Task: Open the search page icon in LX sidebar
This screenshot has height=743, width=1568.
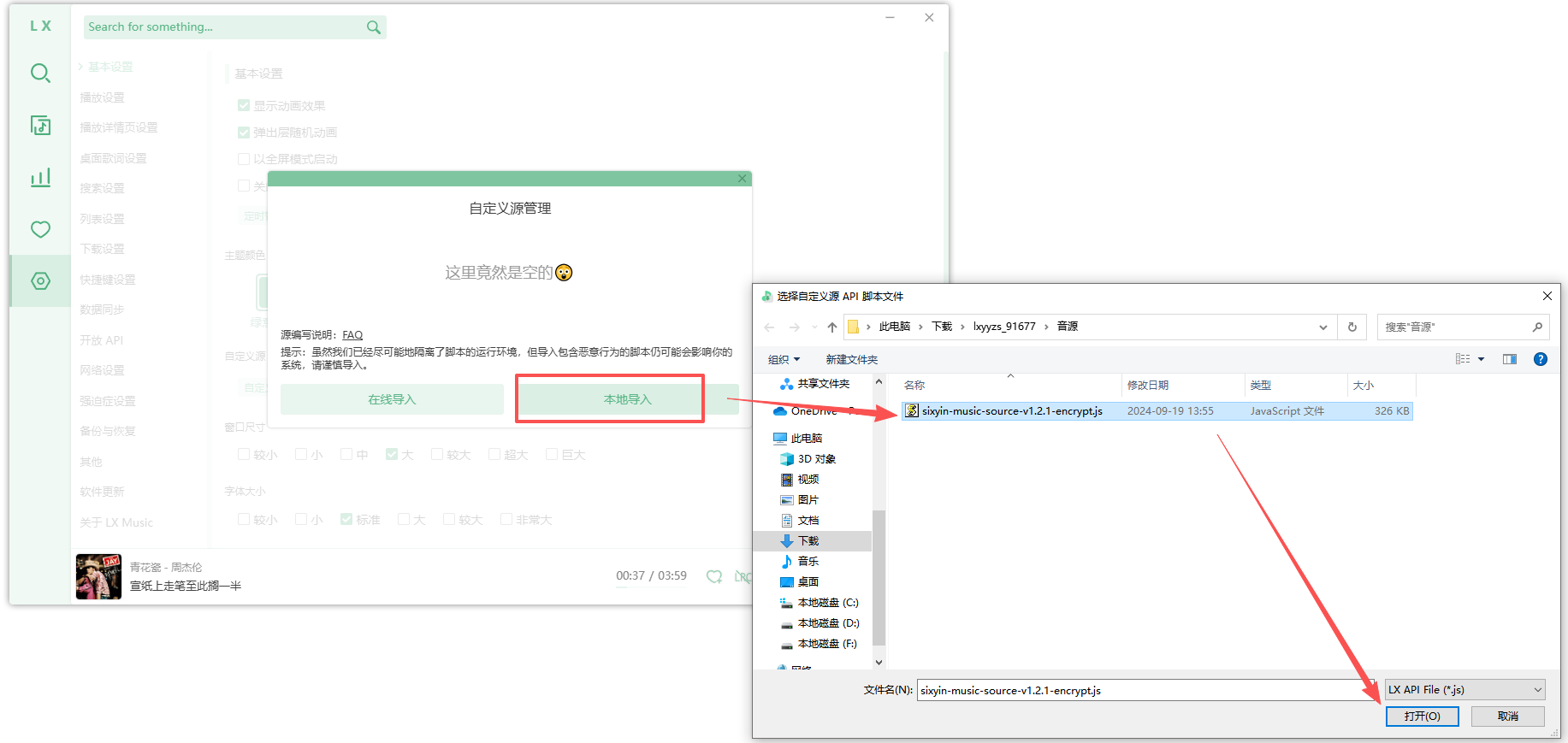Action: [x=40, y=74]
